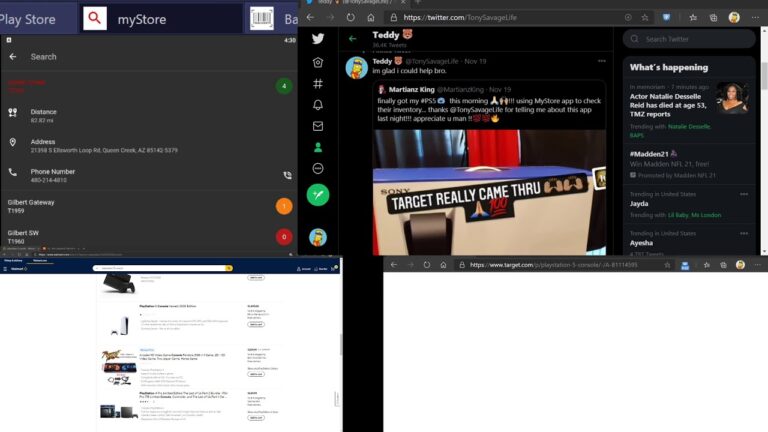Open more options for the Ayesha trend

click(x=744, y=234)
